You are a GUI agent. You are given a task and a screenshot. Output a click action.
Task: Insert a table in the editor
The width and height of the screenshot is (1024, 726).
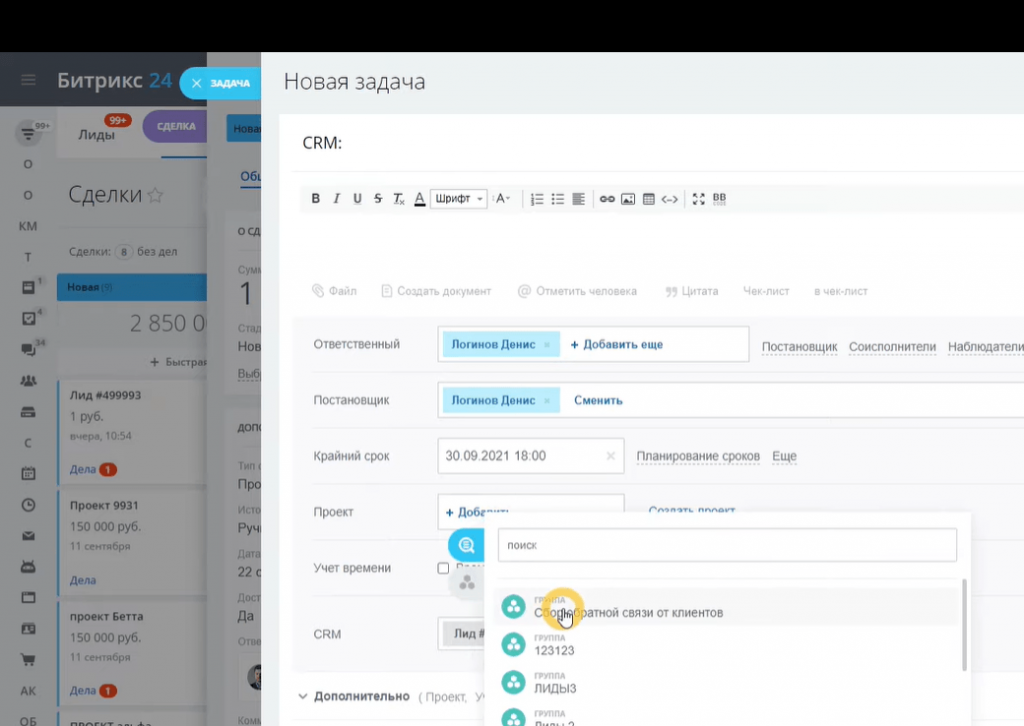648,199
